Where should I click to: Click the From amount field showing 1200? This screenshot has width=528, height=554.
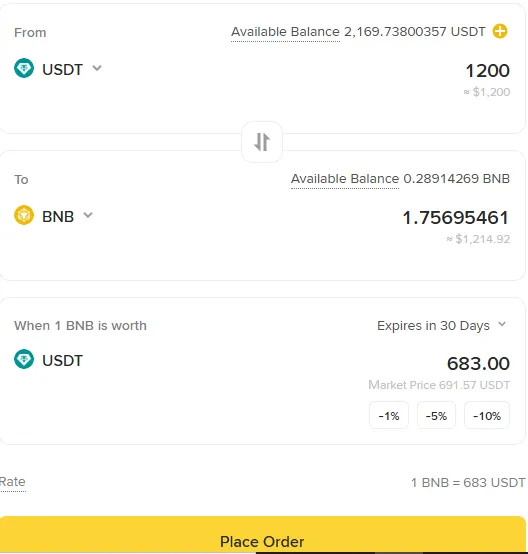487,70
